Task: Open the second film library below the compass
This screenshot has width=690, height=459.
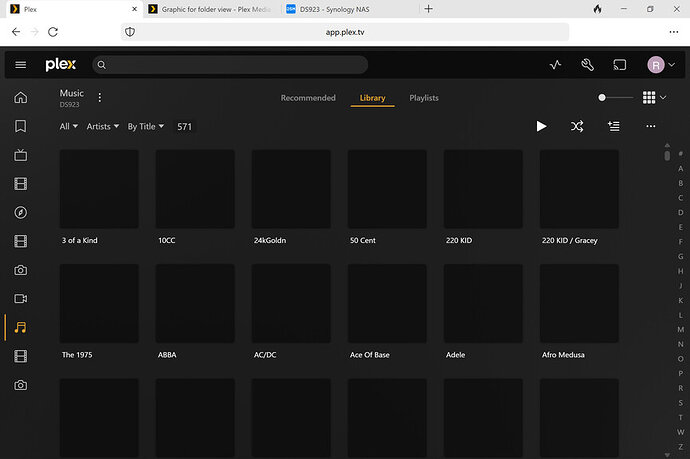Action: click(20, 241)
